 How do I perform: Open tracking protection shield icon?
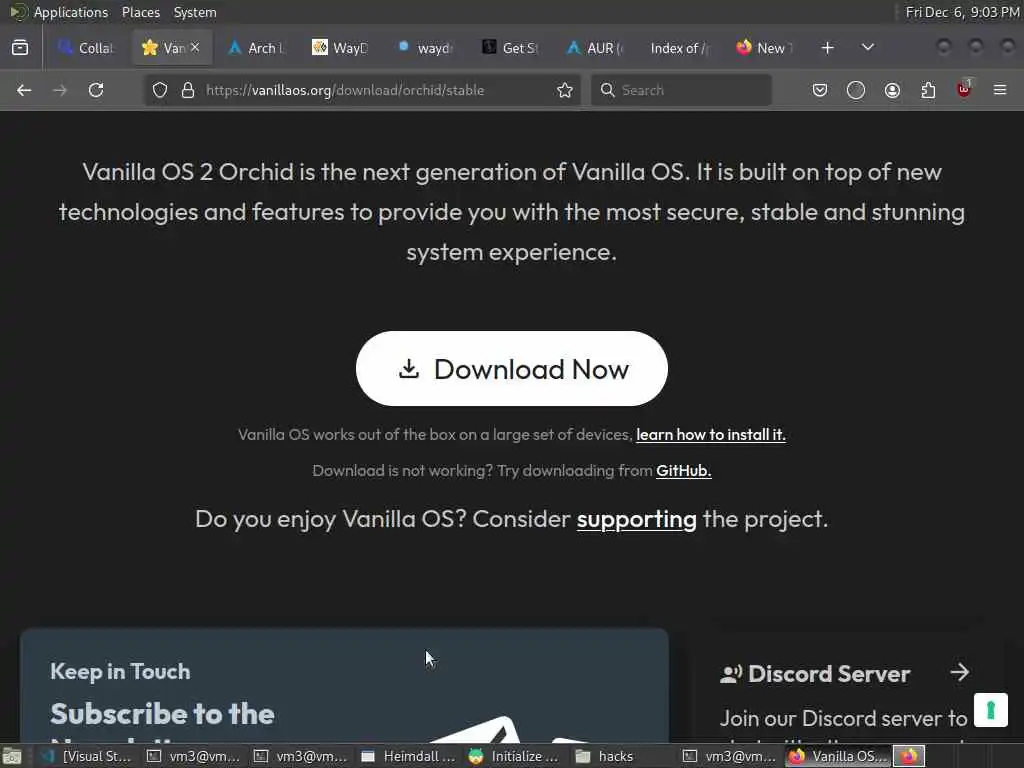click(x=160, y=90)
